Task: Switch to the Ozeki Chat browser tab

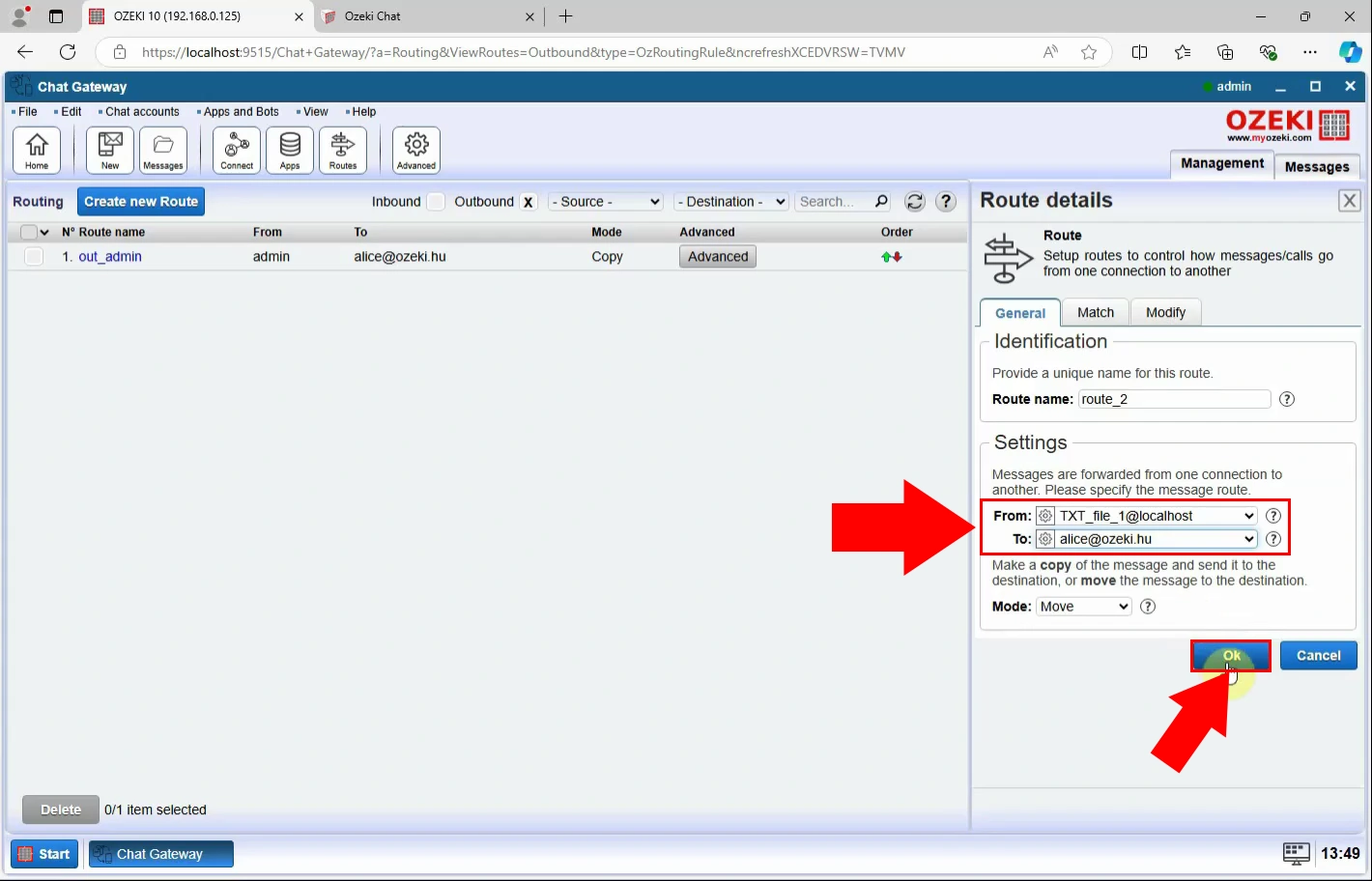Action: pos(430,16)
